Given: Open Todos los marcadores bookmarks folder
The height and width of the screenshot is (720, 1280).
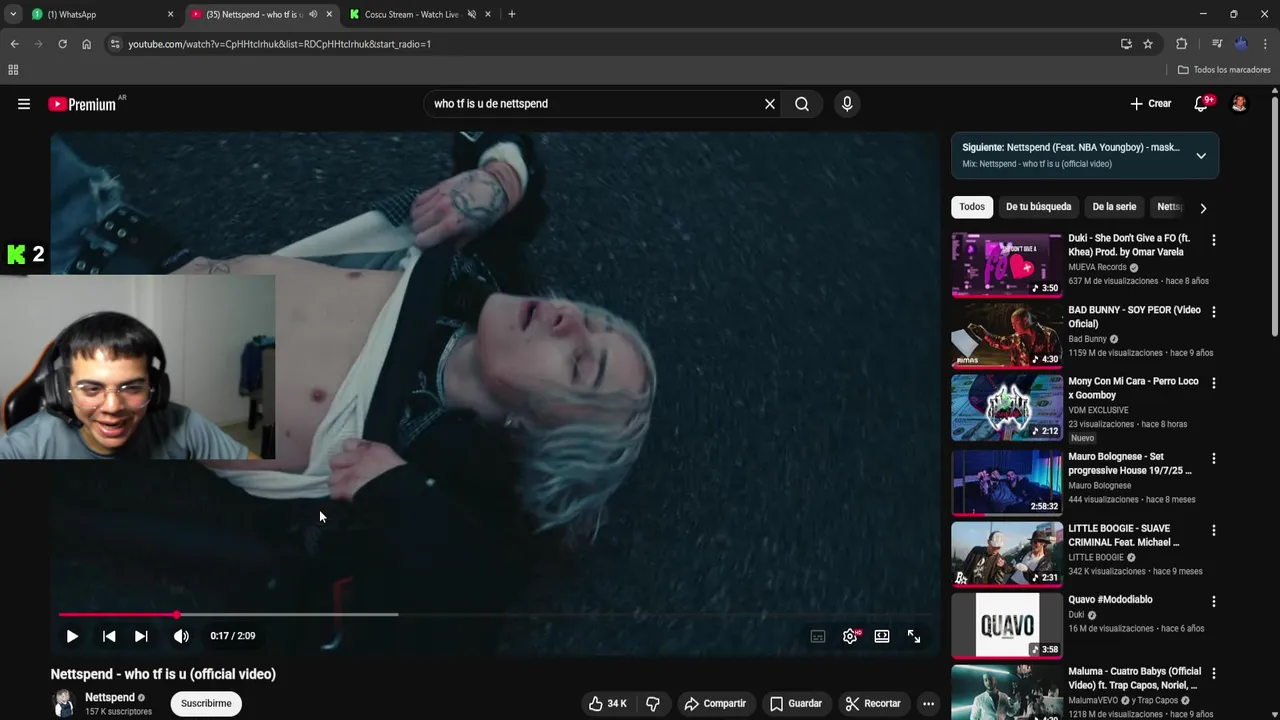Looking at the screenshot, I should pyautogui.click(x=1224, y=70).
